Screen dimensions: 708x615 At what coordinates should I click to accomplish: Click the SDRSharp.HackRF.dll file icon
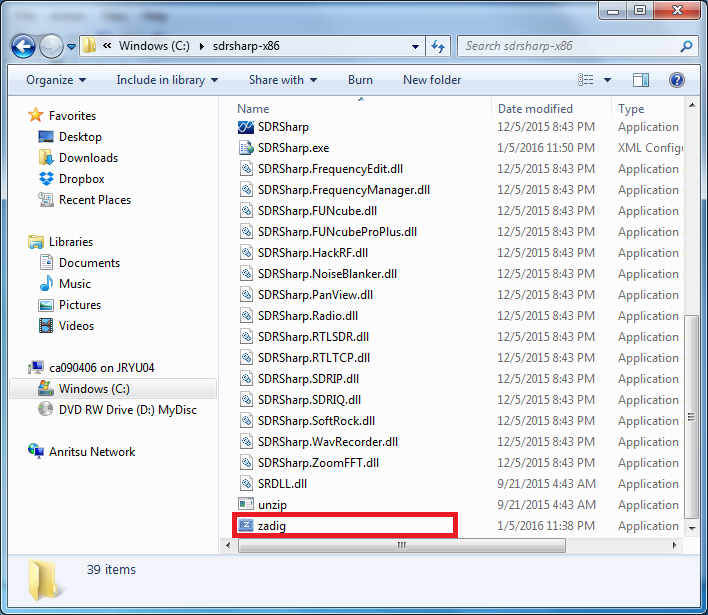246,253
